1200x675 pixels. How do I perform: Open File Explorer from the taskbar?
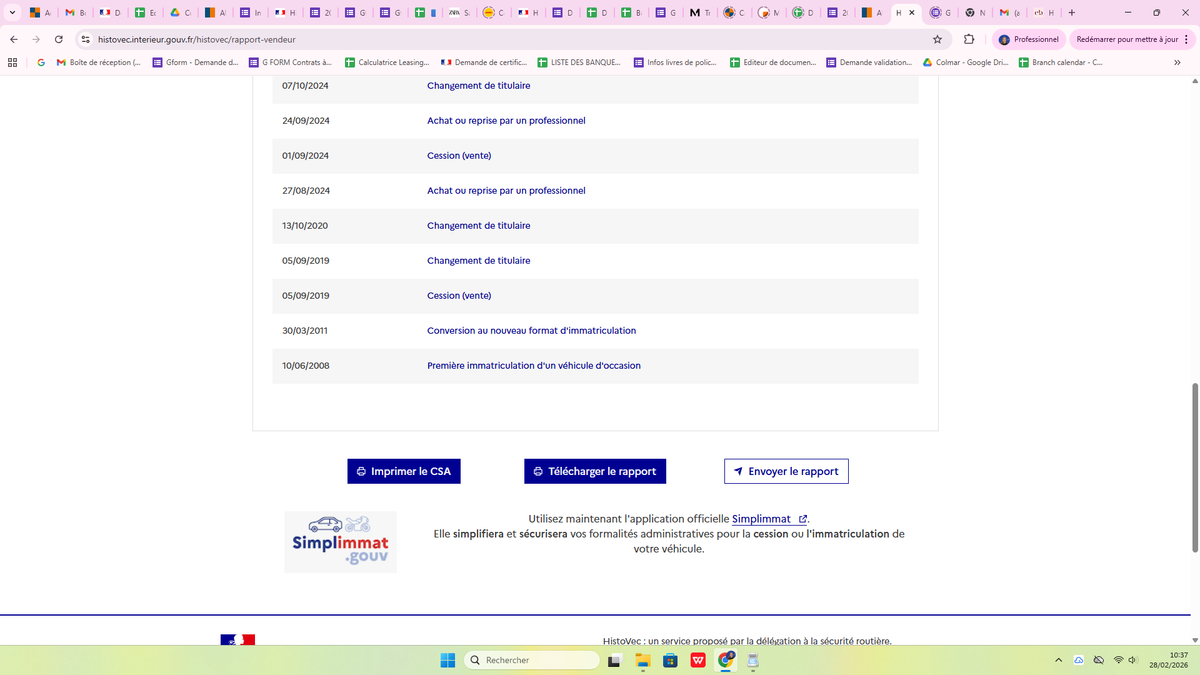pyautogui.click(x=643, y=660)
